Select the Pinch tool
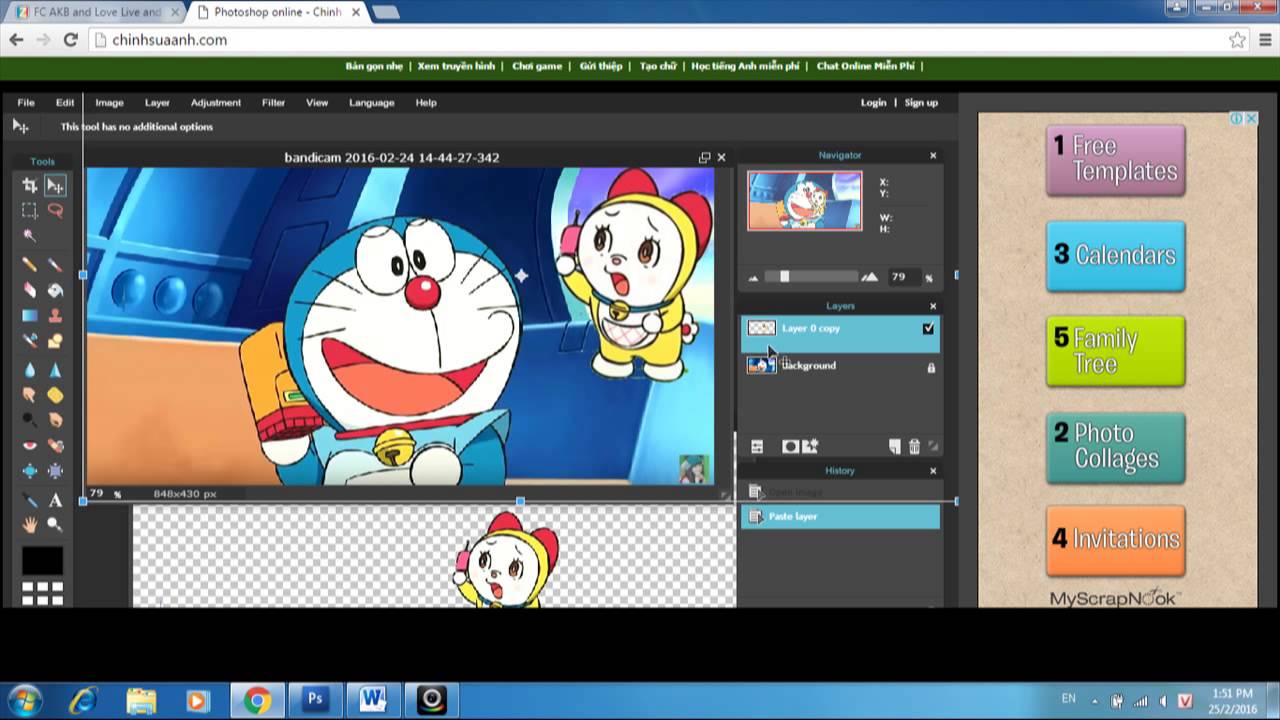The image size is (1280, 720). (x=55, y=471)
